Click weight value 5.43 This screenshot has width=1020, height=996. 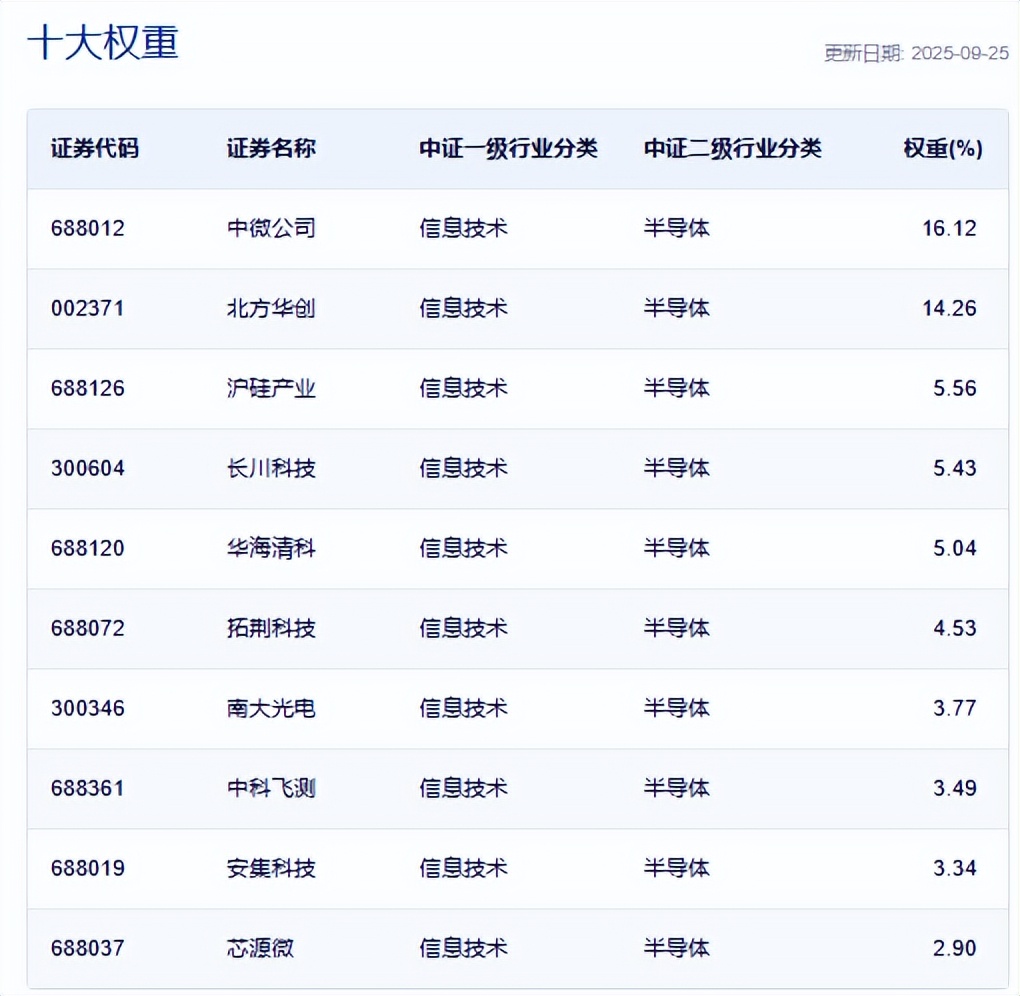(955, 468)
